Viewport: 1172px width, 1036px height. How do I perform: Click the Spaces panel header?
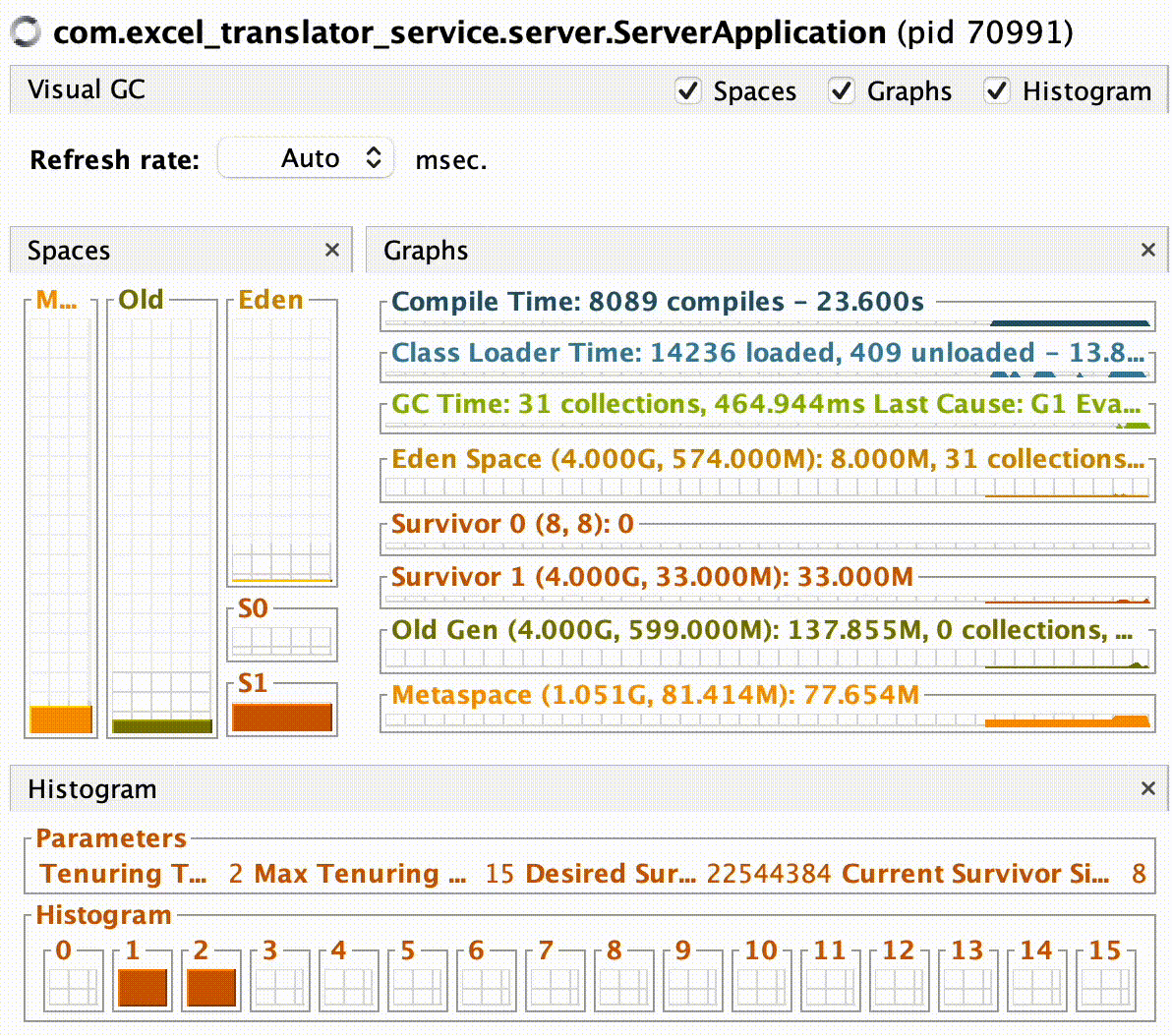(181, 250)
